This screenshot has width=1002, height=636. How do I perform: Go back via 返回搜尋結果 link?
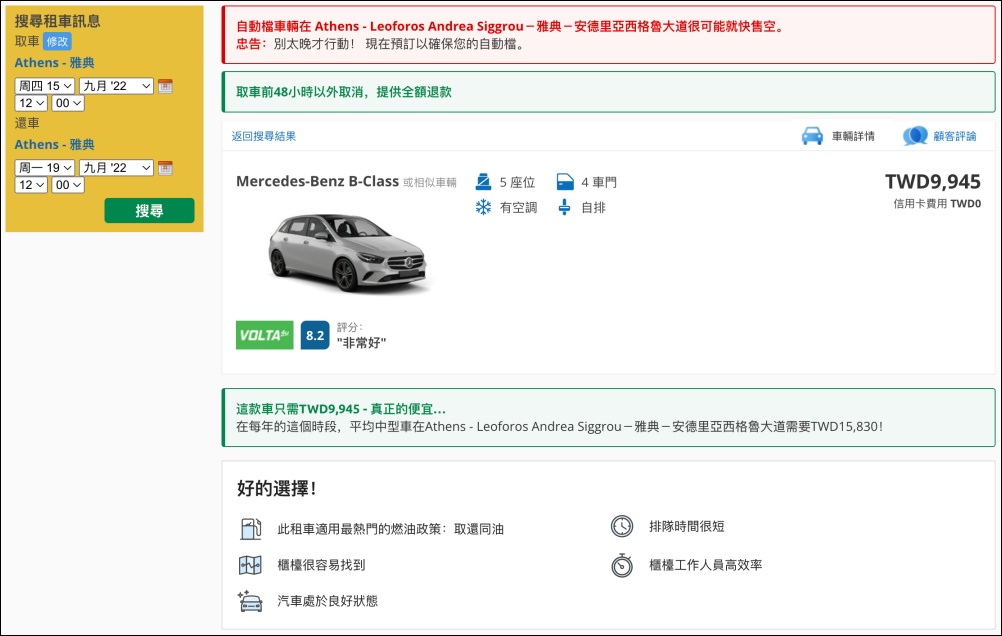click(x=264, y=136)
